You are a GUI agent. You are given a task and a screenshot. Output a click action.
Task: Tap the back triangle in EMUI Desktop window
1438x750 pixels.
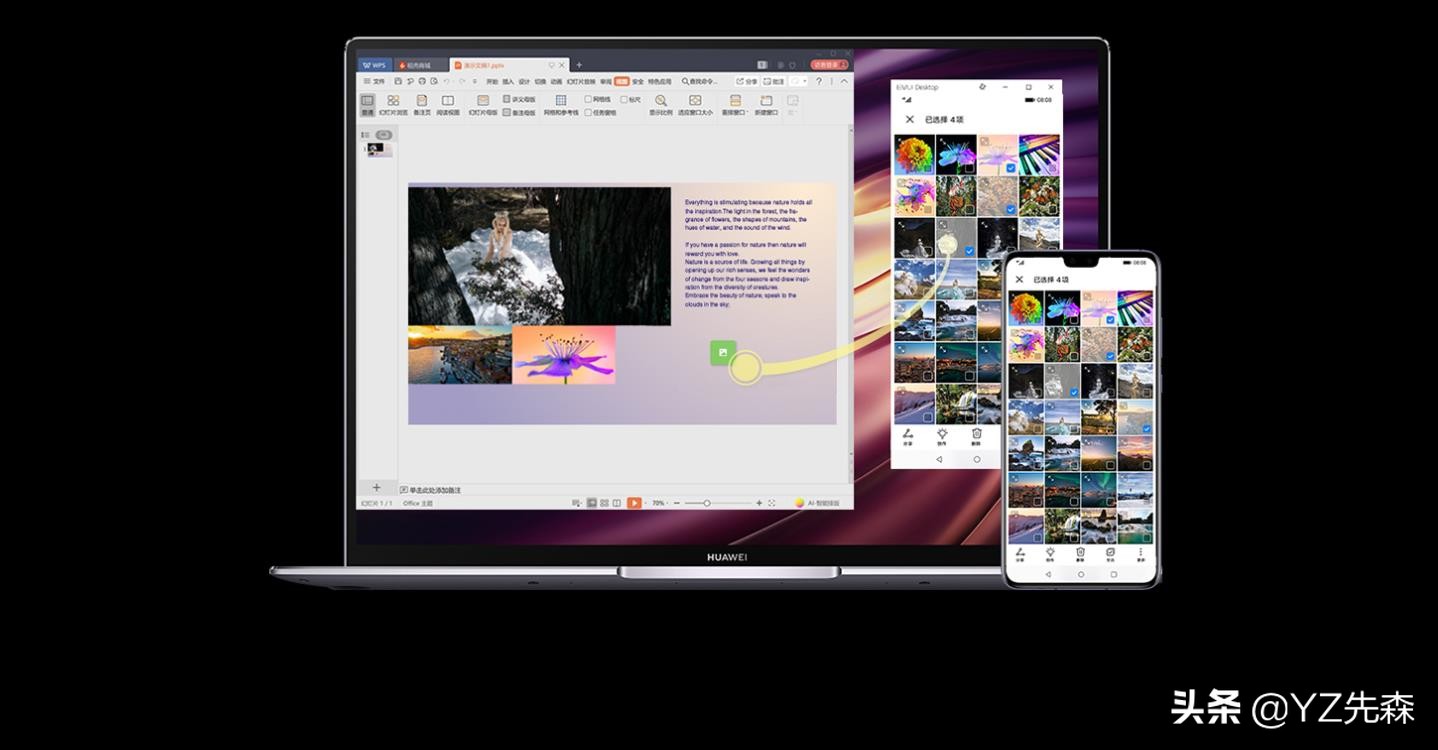pyautogui.click(x=939, y=459)
